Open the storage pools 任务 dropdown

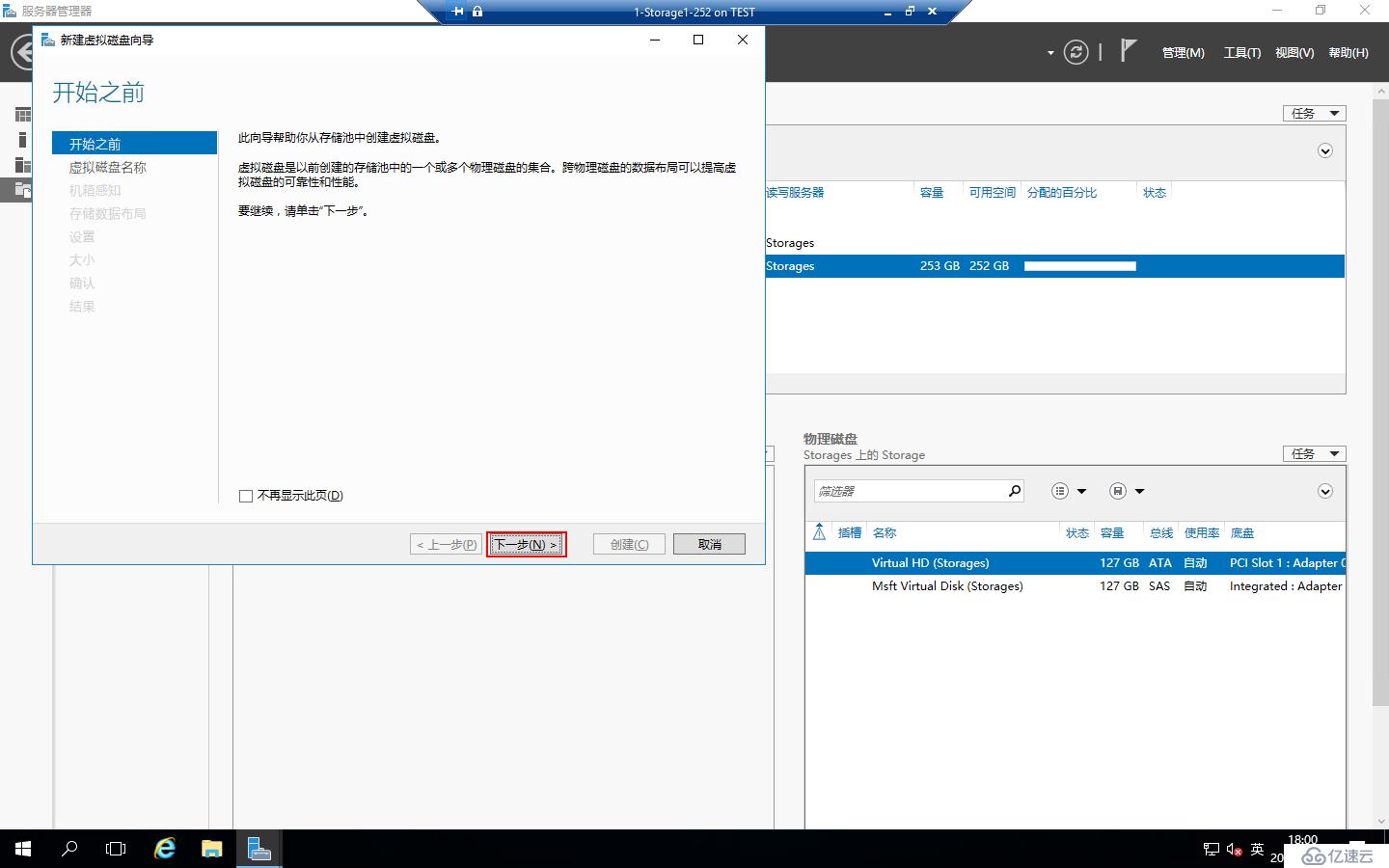click(x=1314, y=113)
